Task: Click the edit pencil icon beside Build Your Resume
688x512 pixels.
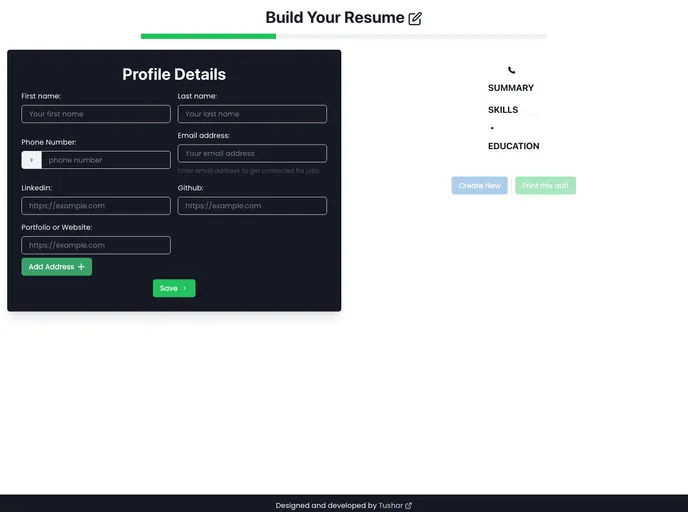Action: [x=415, y=18]
